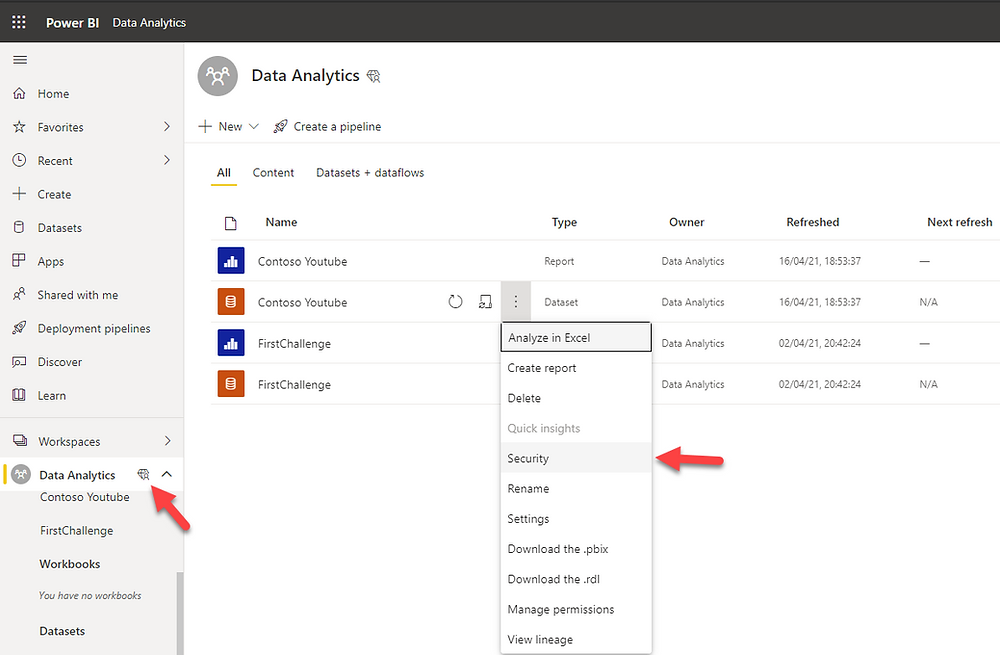Click the Favorites star icon

click(x=20, y=127)
